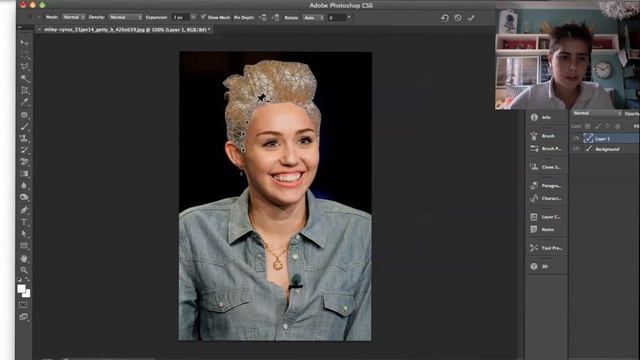Reset default foreground and background colors
Viewport: 640px width, 360px height.
(19, 280)
